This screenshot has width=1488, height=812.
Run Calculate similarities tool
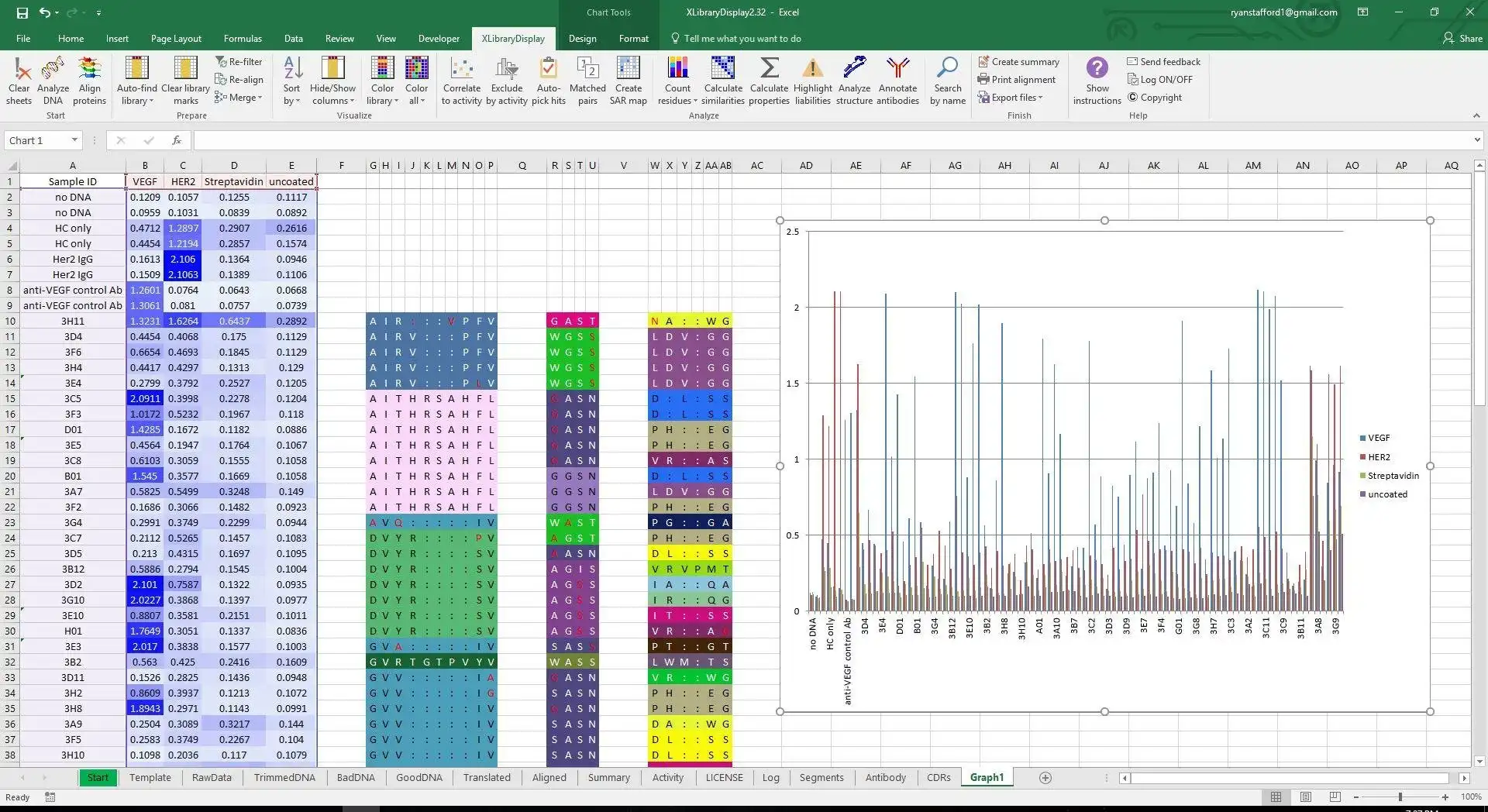(723, 81)
